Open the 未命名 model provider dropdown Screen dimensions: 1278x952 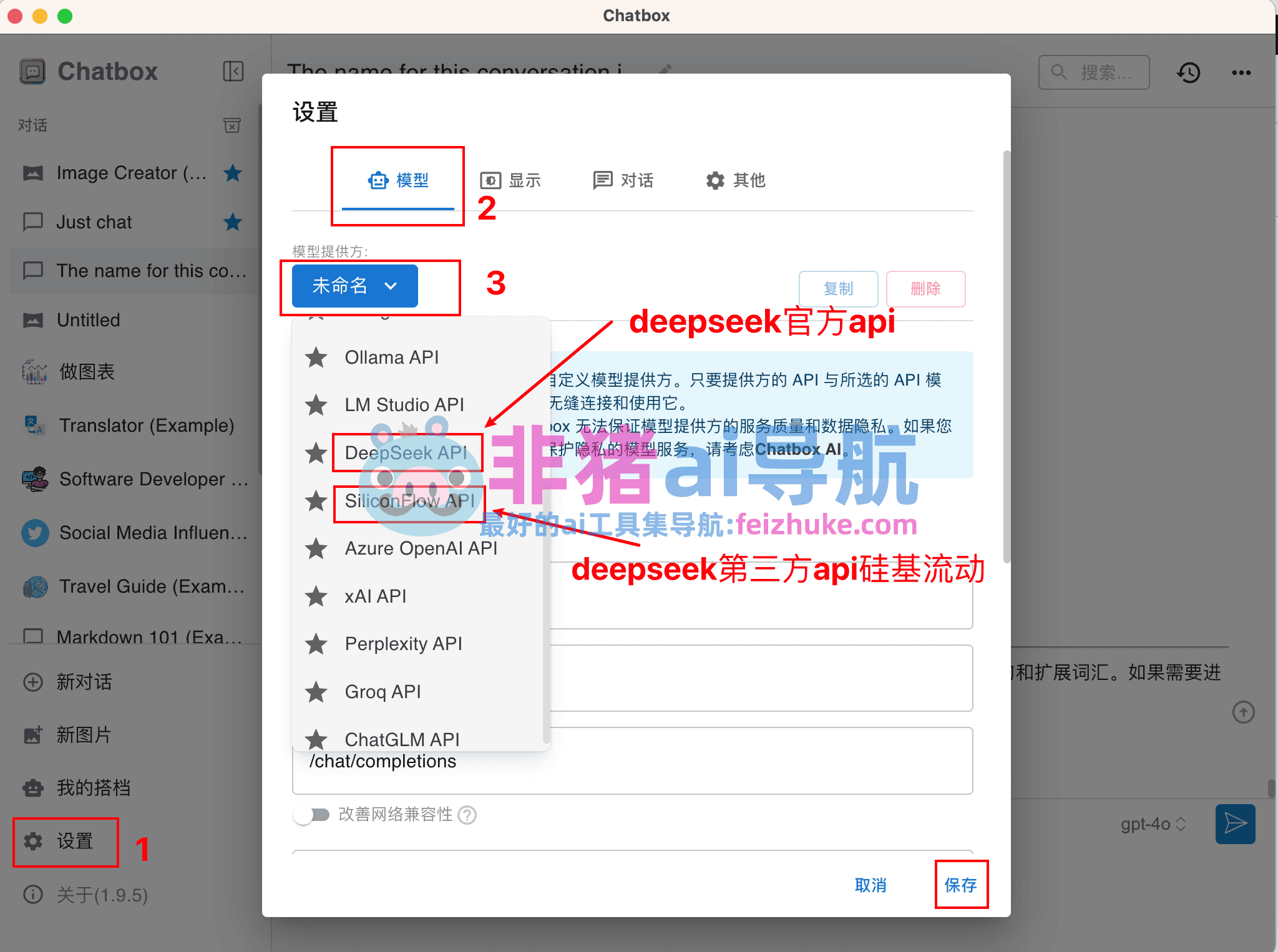354,286
